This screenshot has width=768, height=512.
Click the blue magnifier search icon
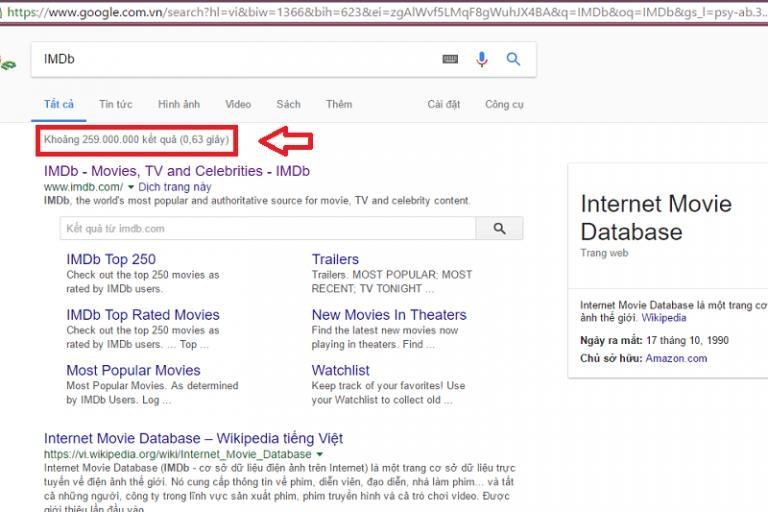pos(513,60)
